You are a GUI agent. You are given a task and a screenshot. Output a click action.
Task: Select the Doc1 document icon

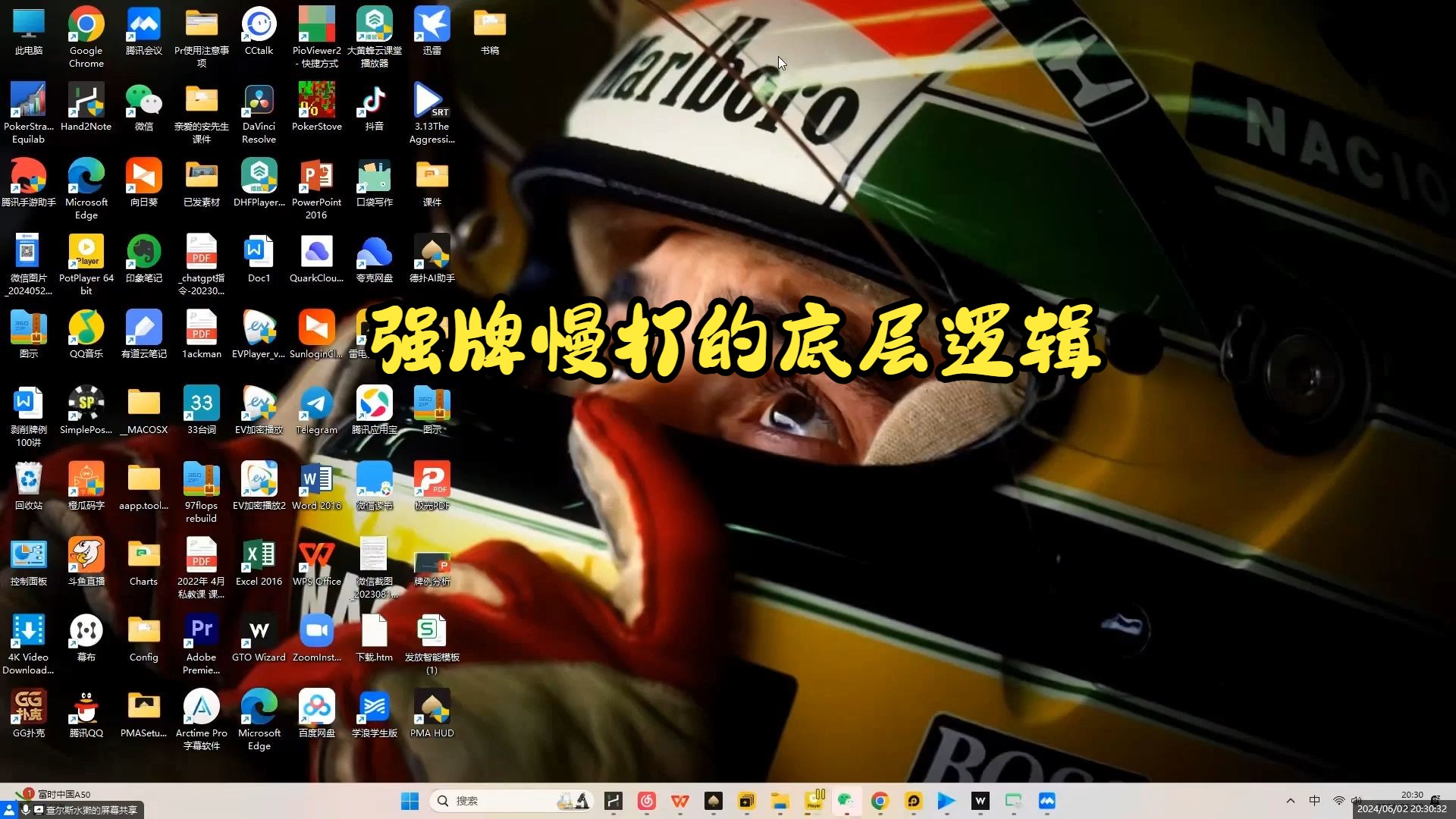(259, 259)
